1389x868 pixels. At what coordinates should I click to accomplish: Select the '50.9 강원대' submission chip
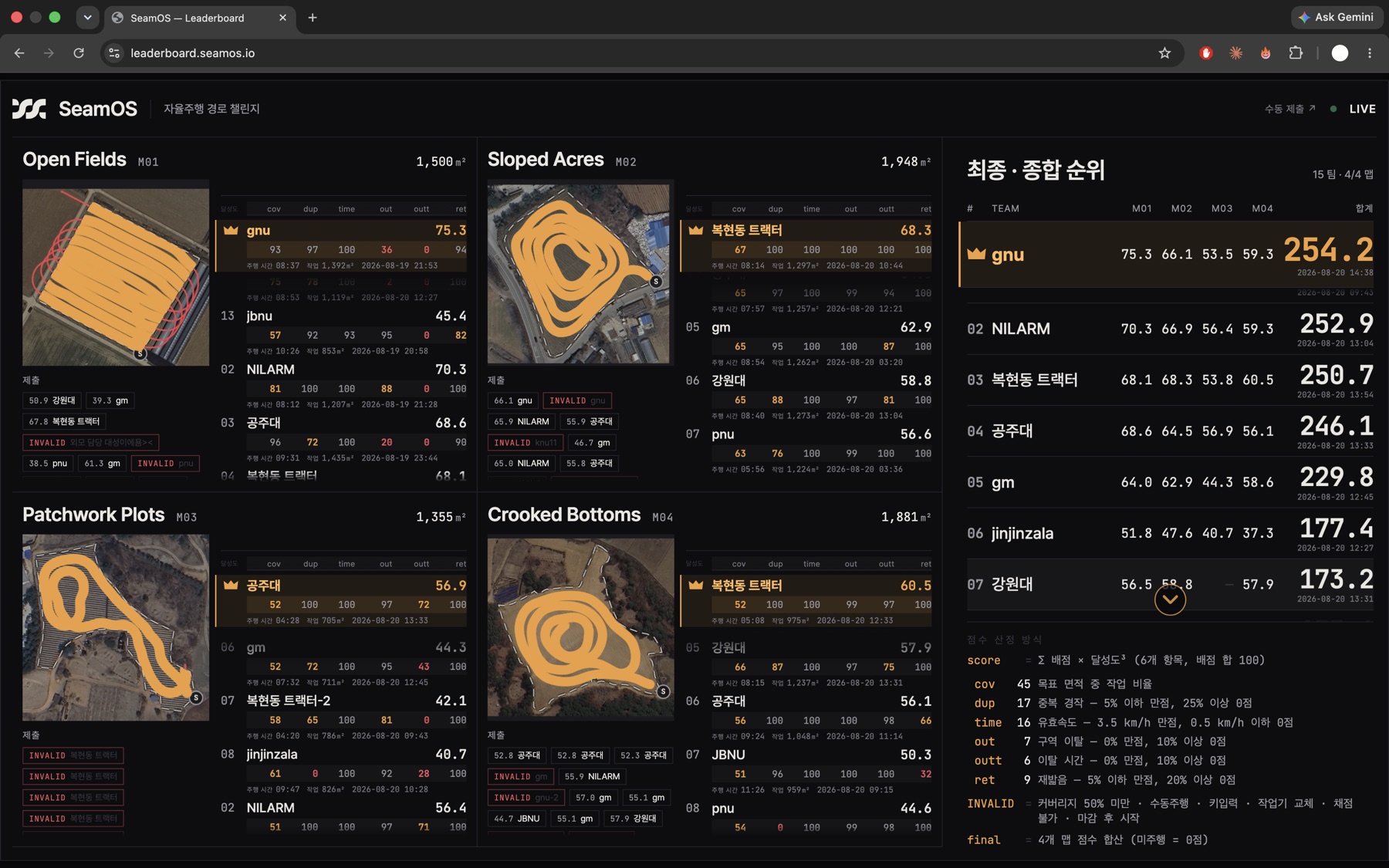[52, 400]
